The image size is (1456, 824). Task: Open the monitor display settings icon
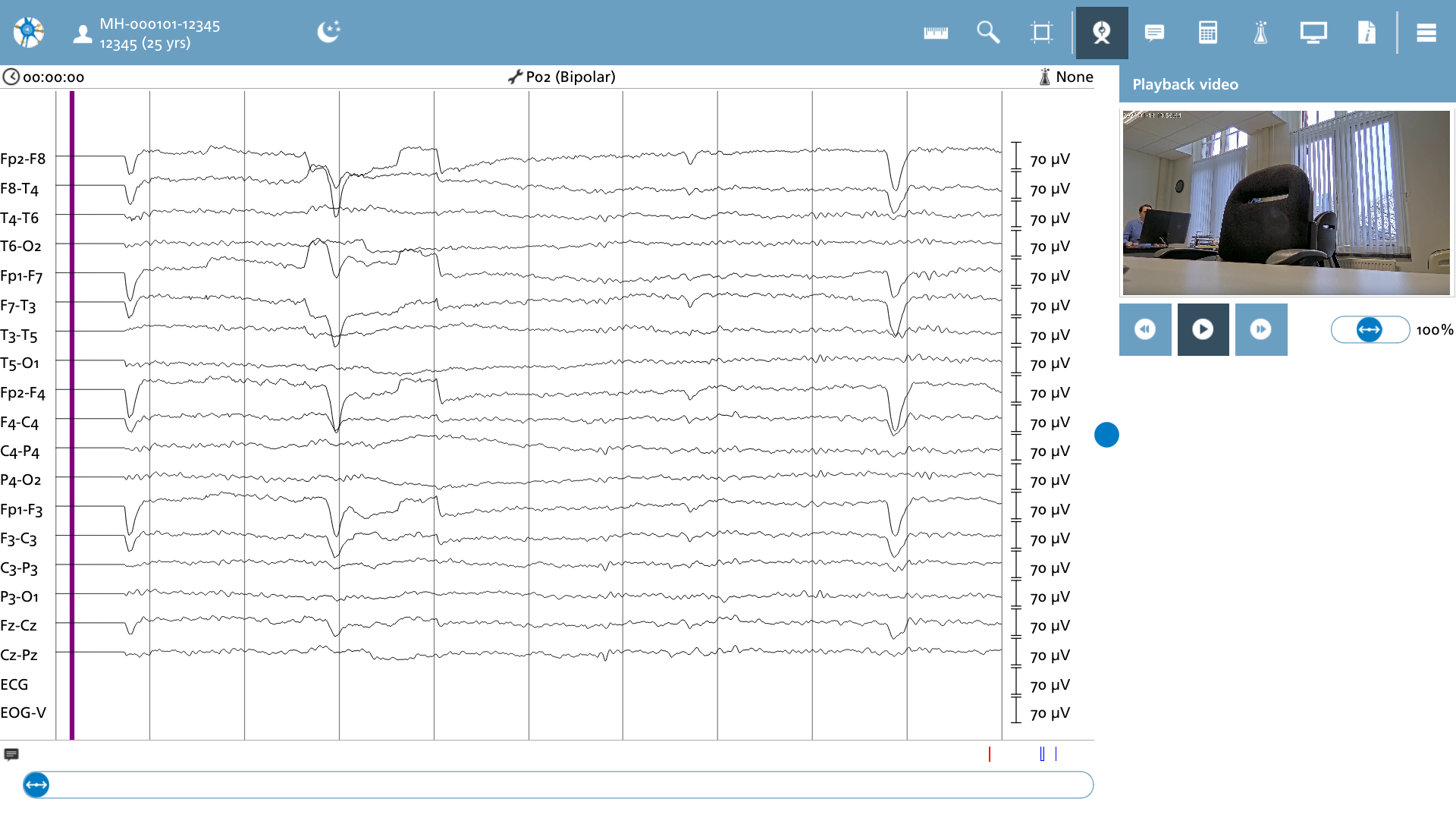click(x=1313, y=33)
